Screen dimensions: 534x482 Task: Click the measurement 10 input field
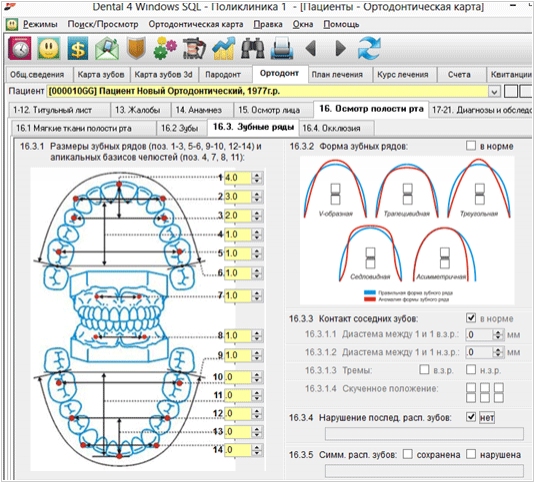pyautogui.click(x=238, y=377)
